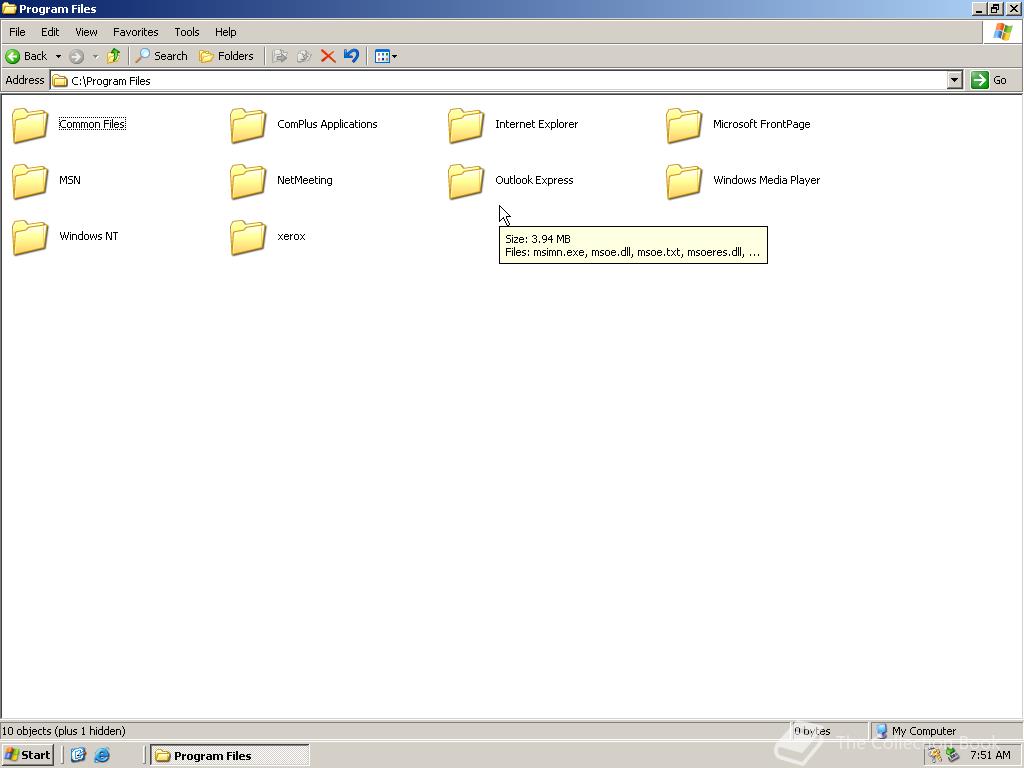Toggle the Folders pane
This screenshot has height=768, width=1024.
[x=226, y=56]
